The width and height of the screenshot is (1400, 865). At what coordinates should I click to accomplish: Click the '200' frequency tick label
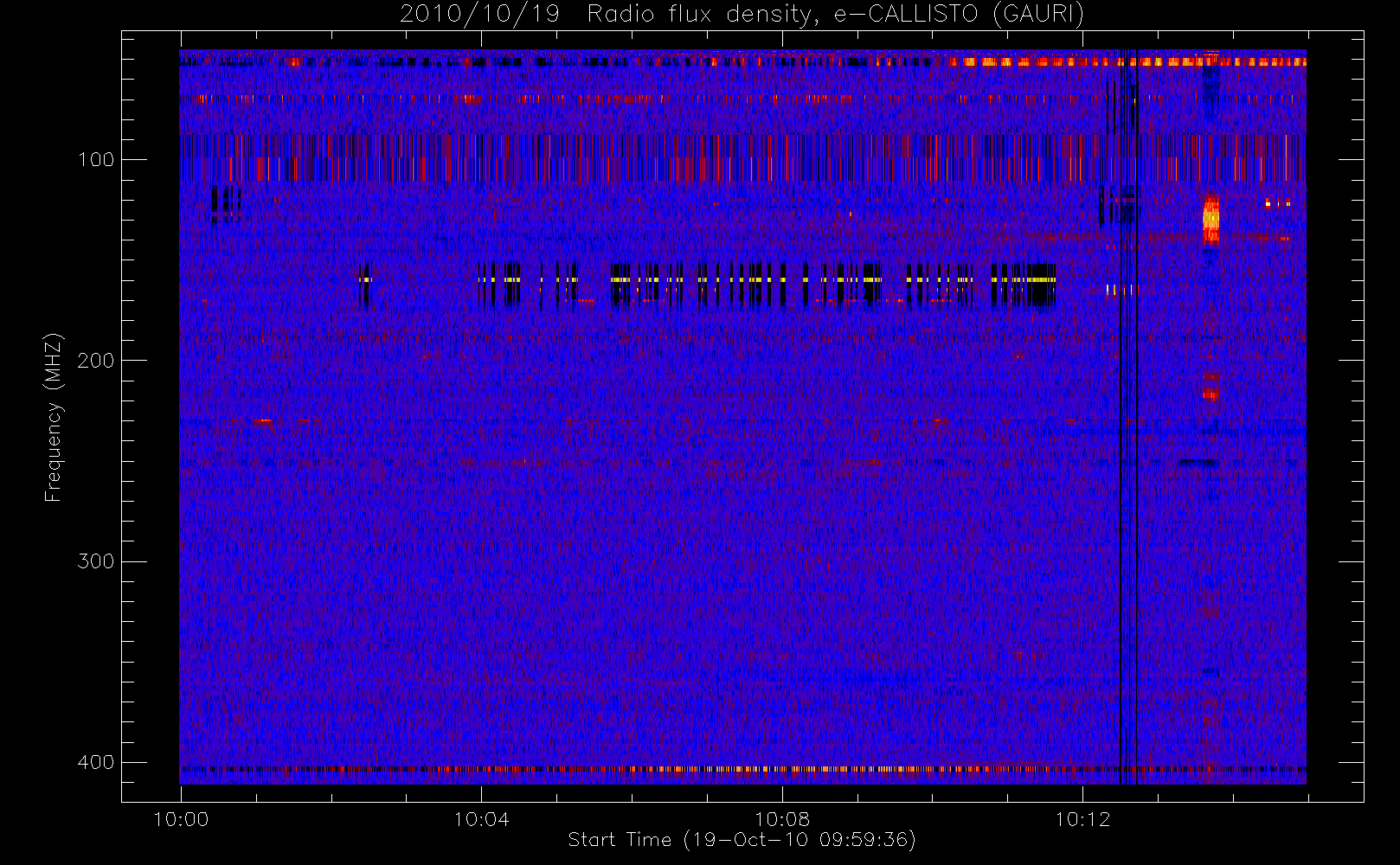pyautogui.click(x=96, y=360)
